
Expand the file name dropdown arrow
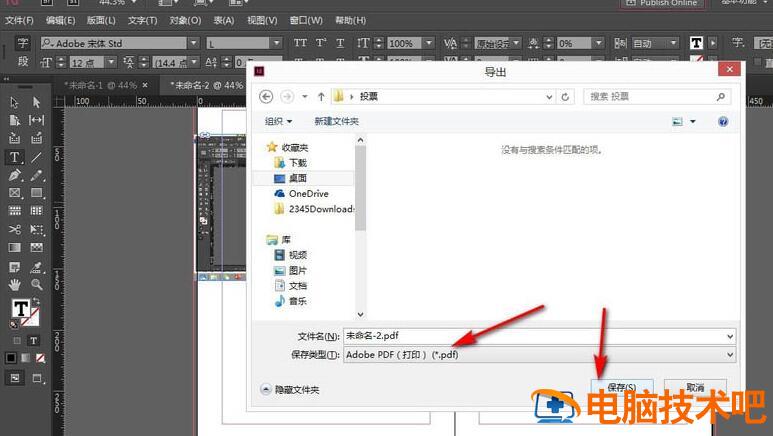tap(730, 336)
